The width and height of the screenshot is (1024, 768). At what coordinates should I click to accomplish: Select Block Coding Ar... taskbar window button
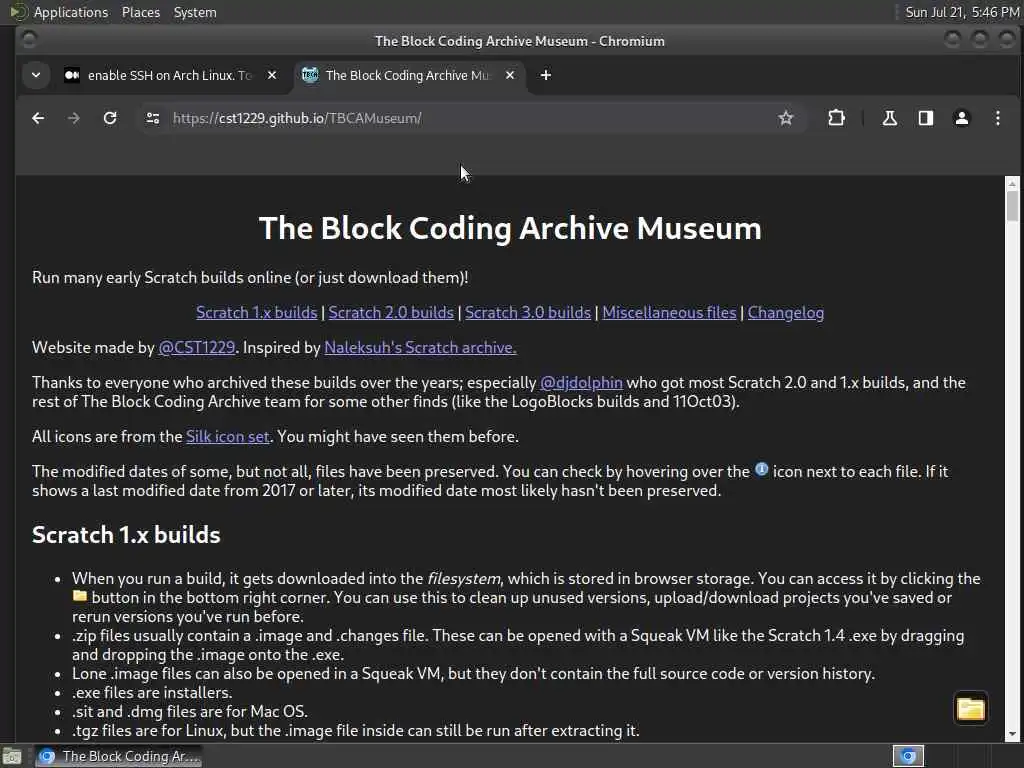coord(118,756)
